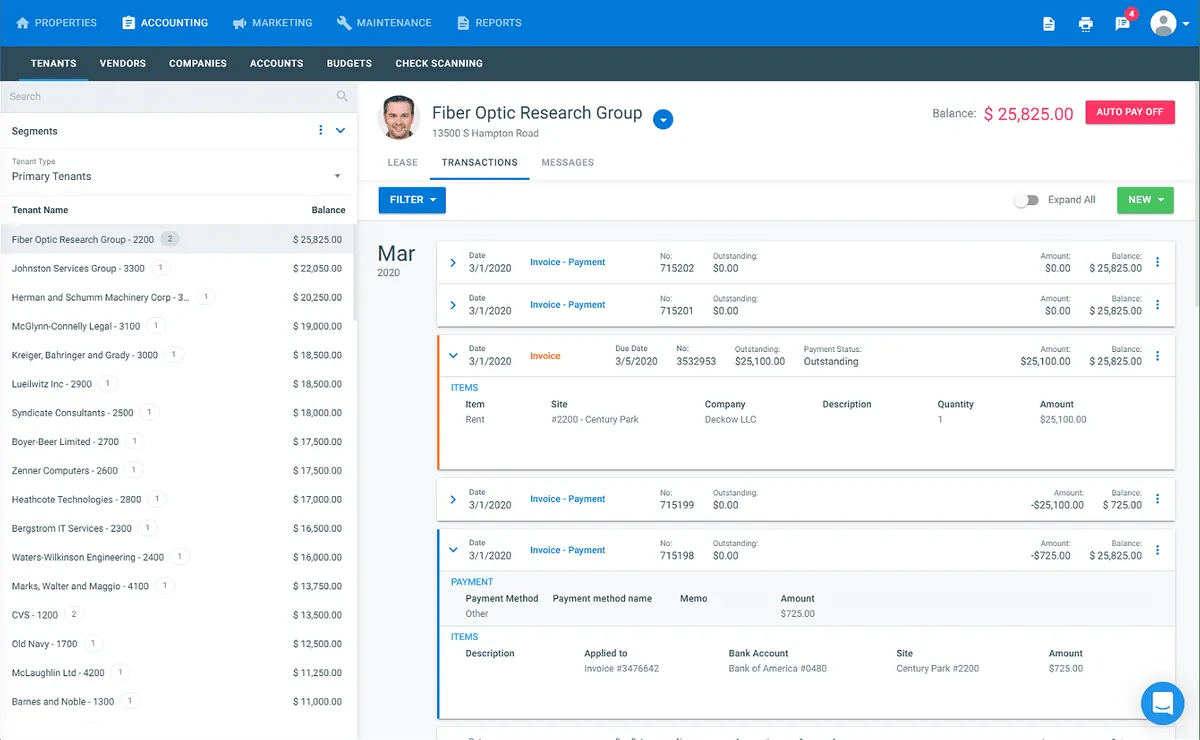
Task: Switch to the Lease tab
Action: pyautogui.click(x=402, y=162)
